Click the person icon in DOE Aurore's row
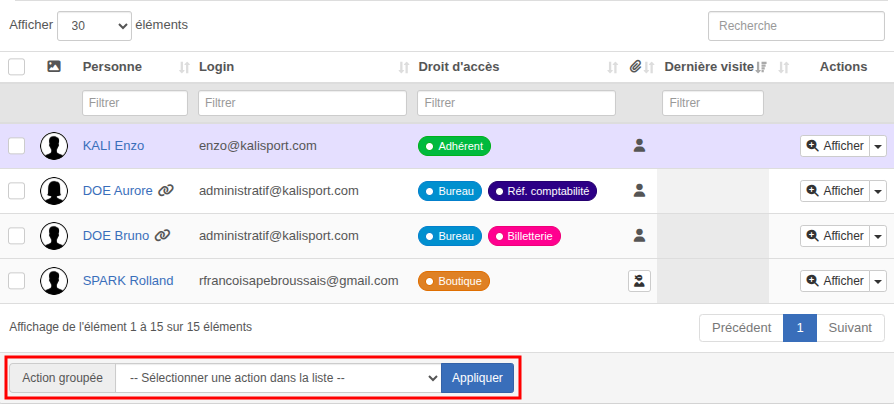The width and height of the screenshot is (894, 404). pos(639,191)
